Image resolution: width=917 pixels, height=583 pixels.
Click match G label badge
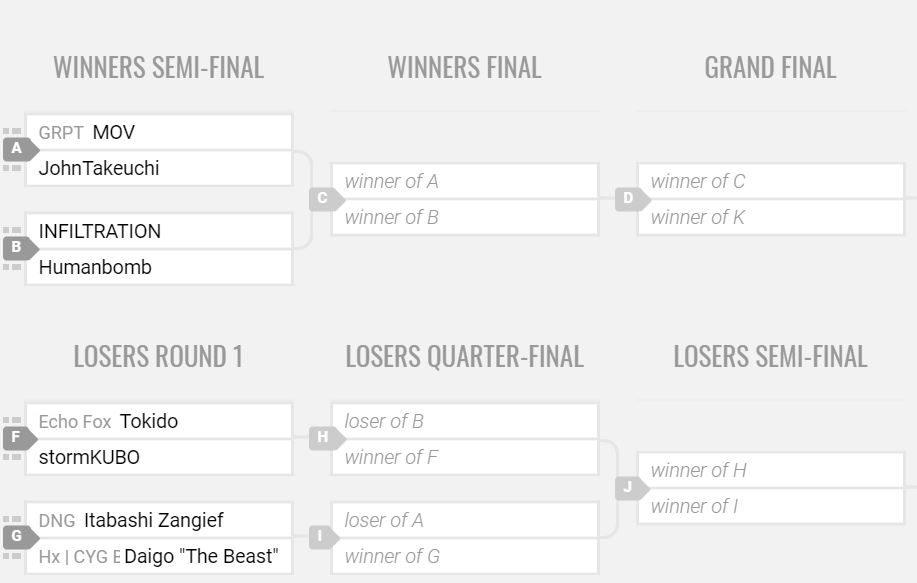tap(17, 537)
